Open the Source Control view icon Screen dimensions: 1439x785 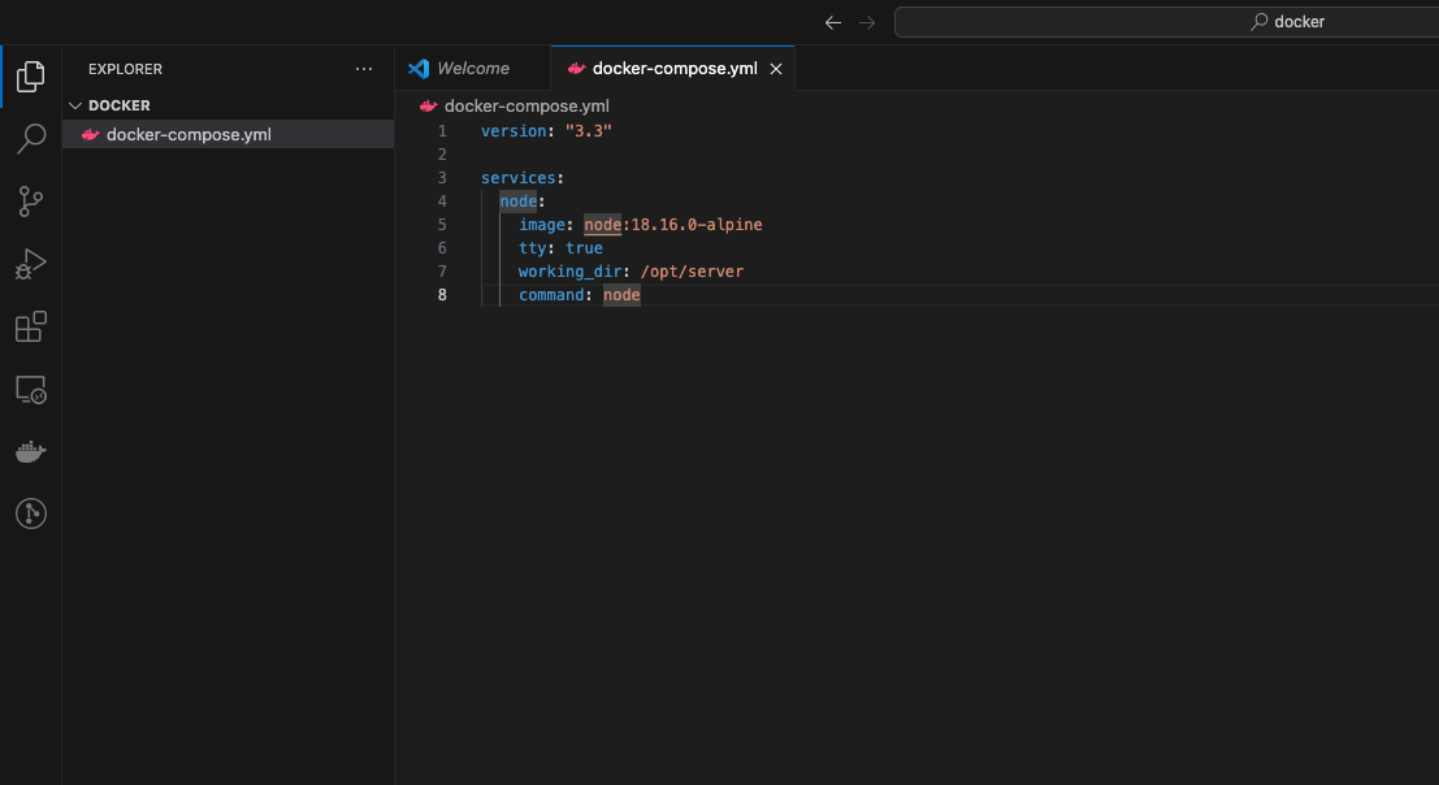click(x=31, y=201)
